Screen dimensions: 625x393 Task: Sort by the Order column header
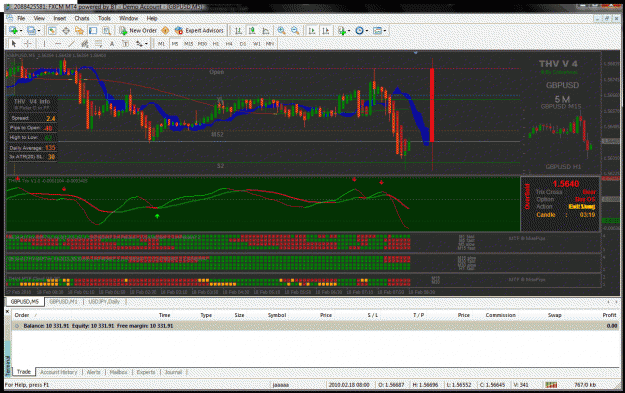[22, 315]
